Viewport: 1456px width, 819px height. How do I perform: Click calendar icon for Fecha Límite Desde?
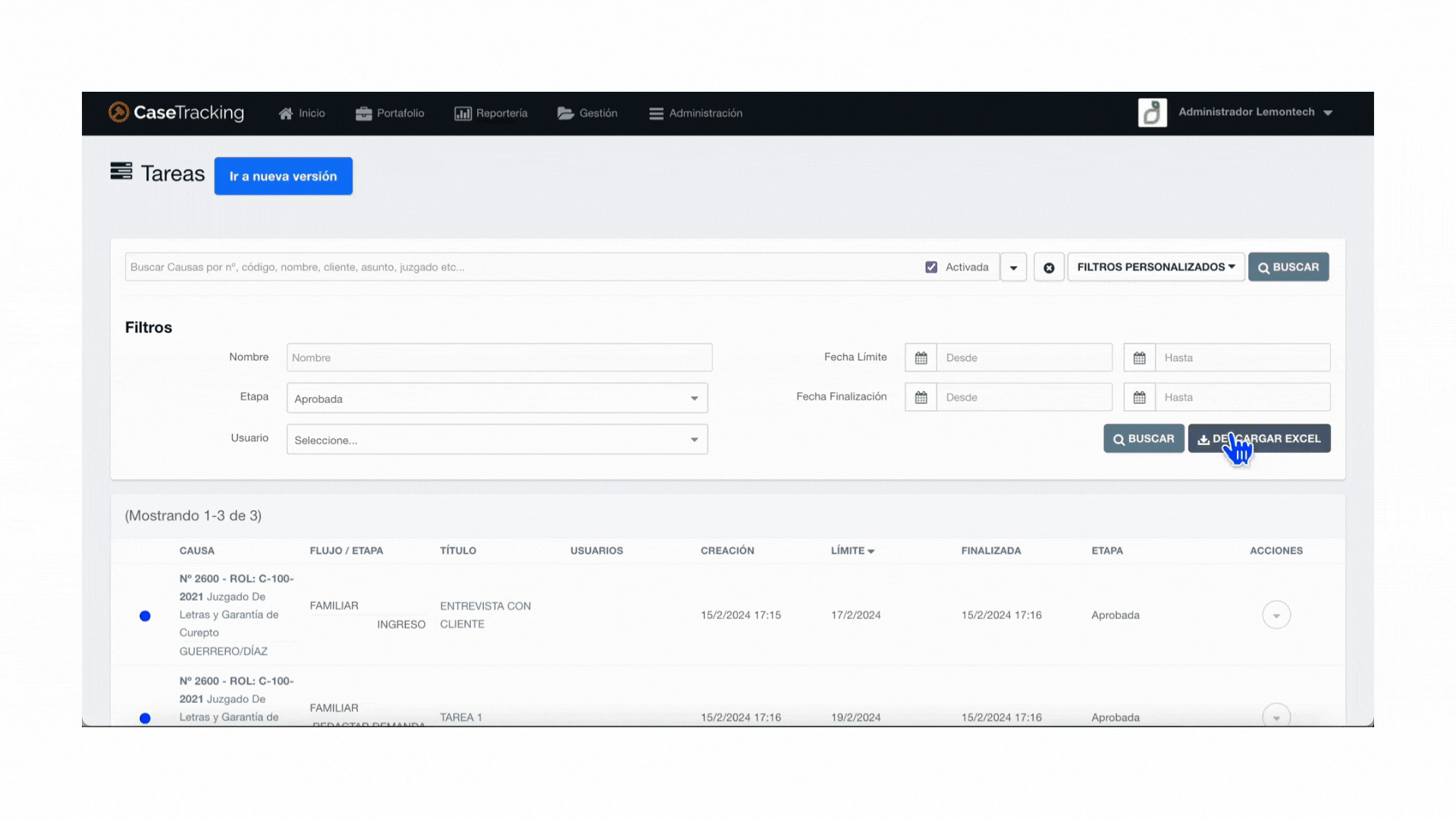(x=921, y=357)
